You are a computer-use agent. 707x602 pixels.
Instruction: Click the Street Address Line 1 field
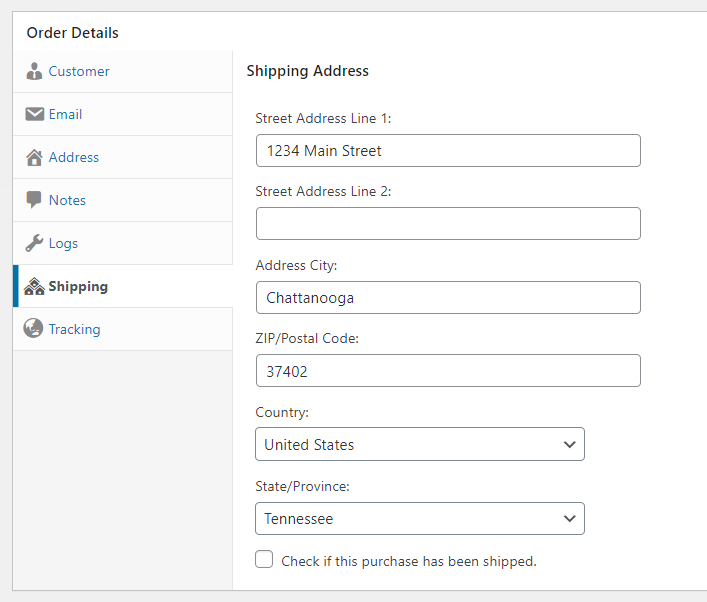pyautogui.click(x=447, y=151)
